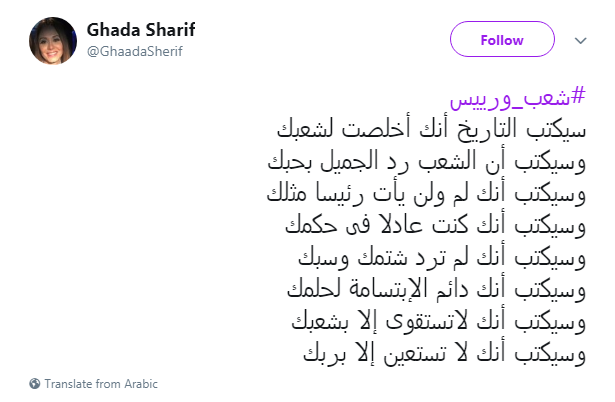Expand the tweet options chevron menu
This screenshot has height=402, width=615.
pyautogui.click(x=580, y=40)
